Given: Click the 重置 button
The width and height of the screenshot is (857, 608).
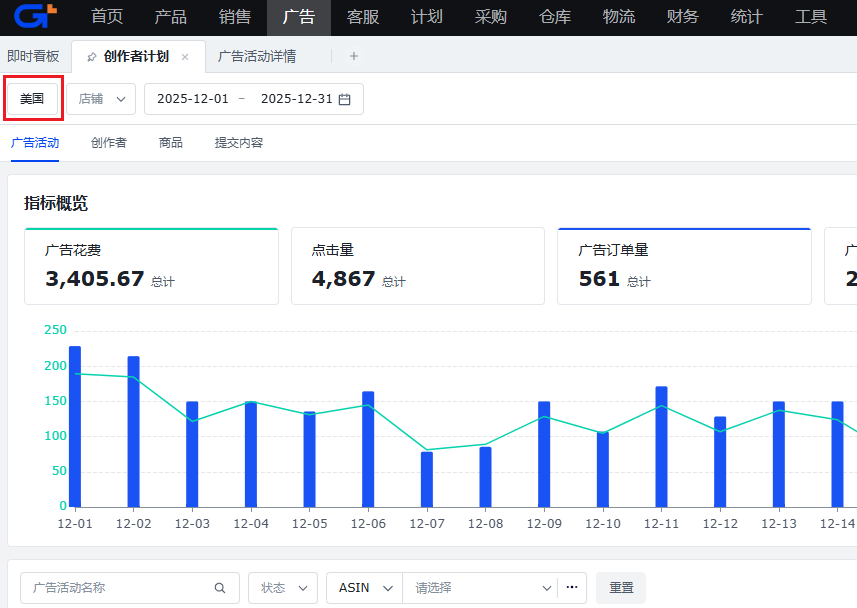Looking at the screenshot, I should 621,588.
